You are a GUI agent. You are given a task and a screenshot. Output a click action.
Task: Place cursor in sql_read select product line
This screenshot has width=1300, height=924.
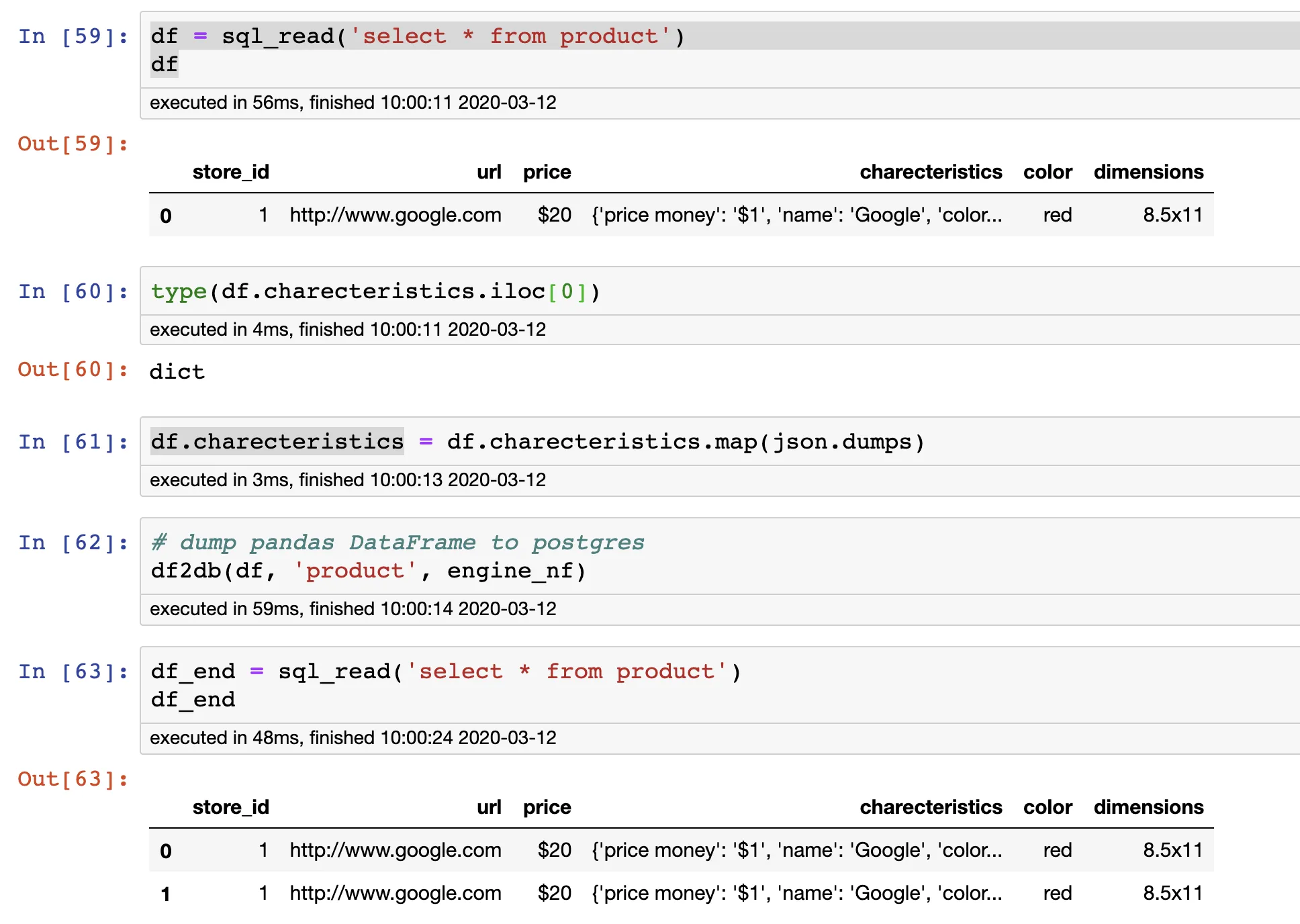pyautogui.click(x=416, y=36)
